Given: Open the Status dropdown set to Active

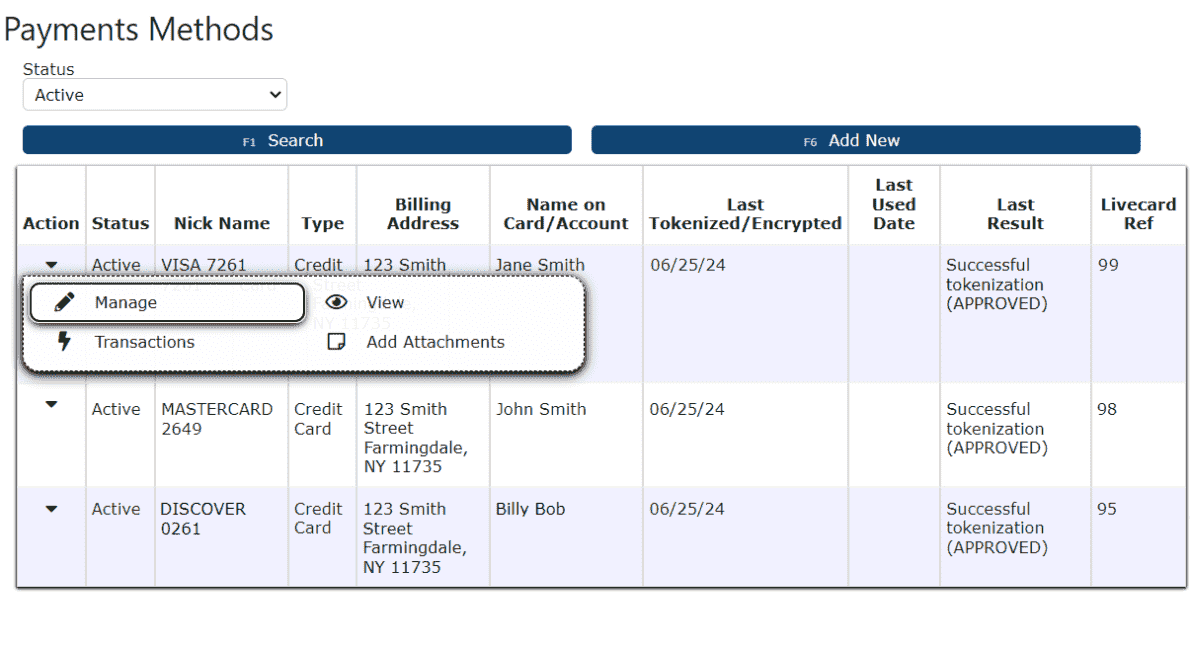Looking at the screenshot, I should tap(155, 95).
